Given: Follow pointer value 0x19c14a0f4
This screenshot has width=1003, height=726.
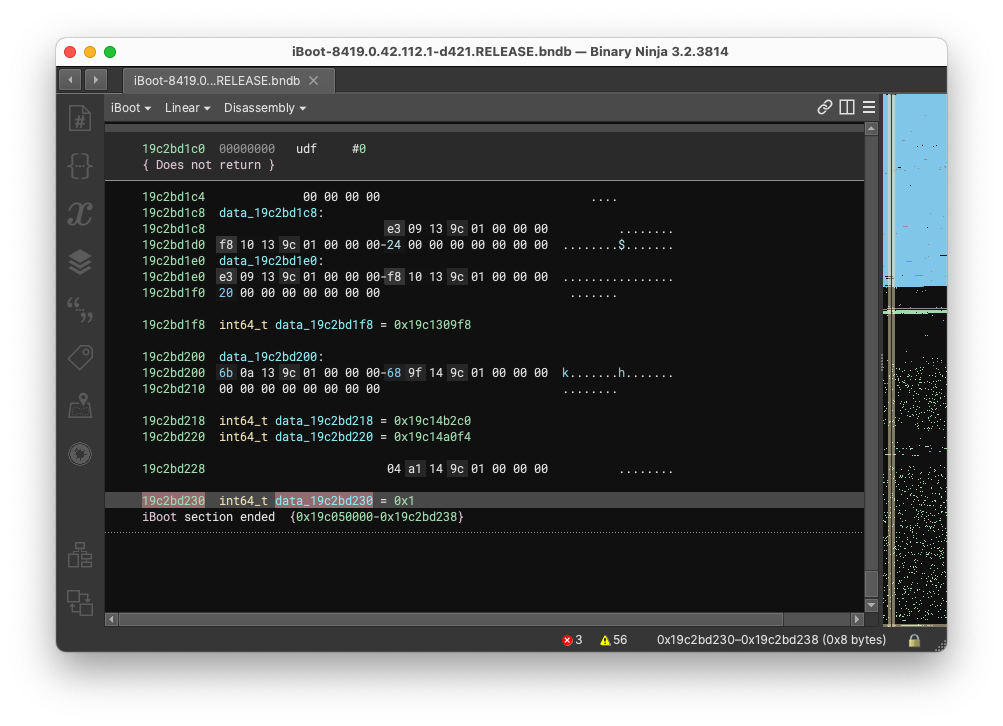Looking at the screenshot, I should coord(432,437).
